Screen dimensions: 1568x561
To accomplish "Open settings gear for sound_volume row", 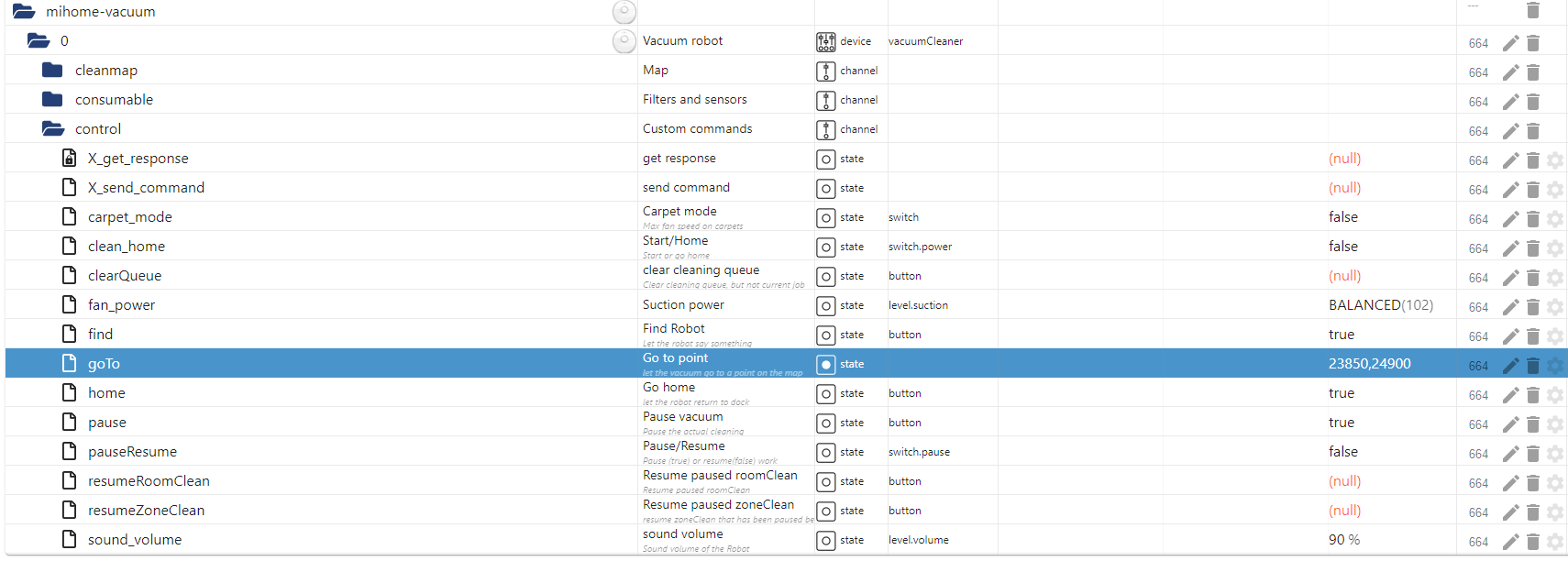I will 1554,542.
